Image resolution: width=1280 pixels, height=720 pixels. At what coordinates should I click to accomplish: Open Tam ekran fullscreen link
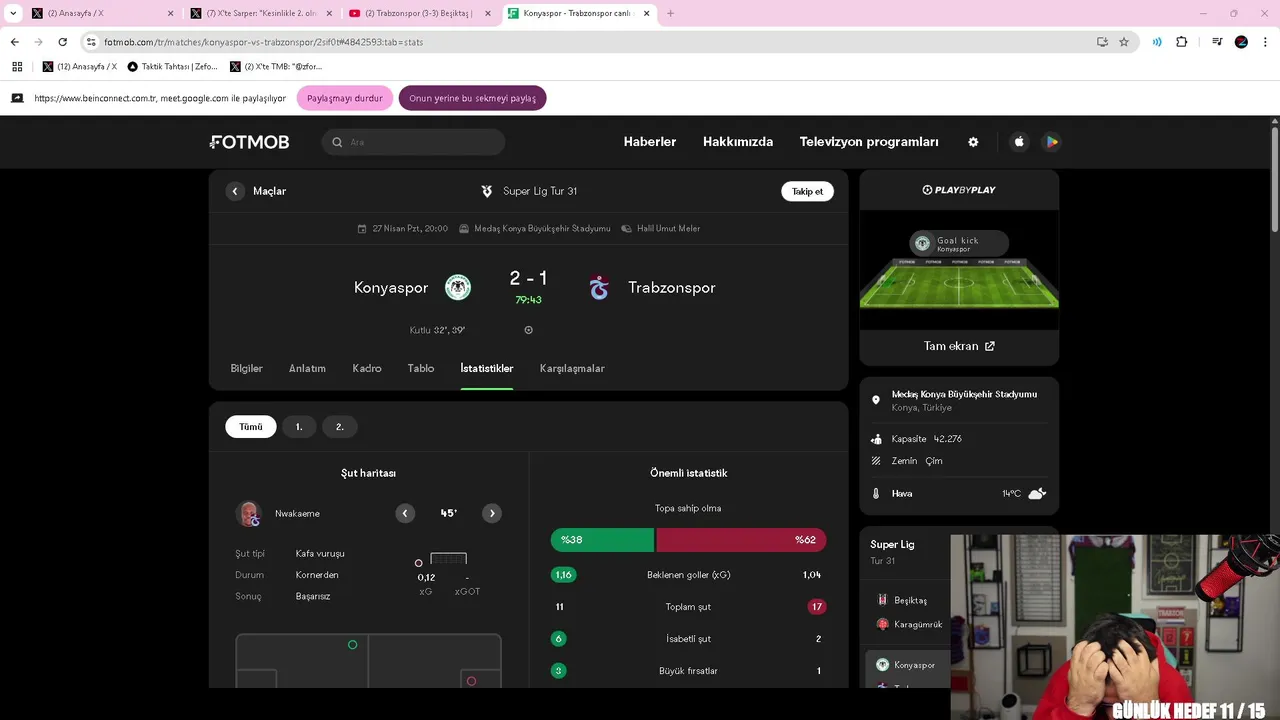959,346
